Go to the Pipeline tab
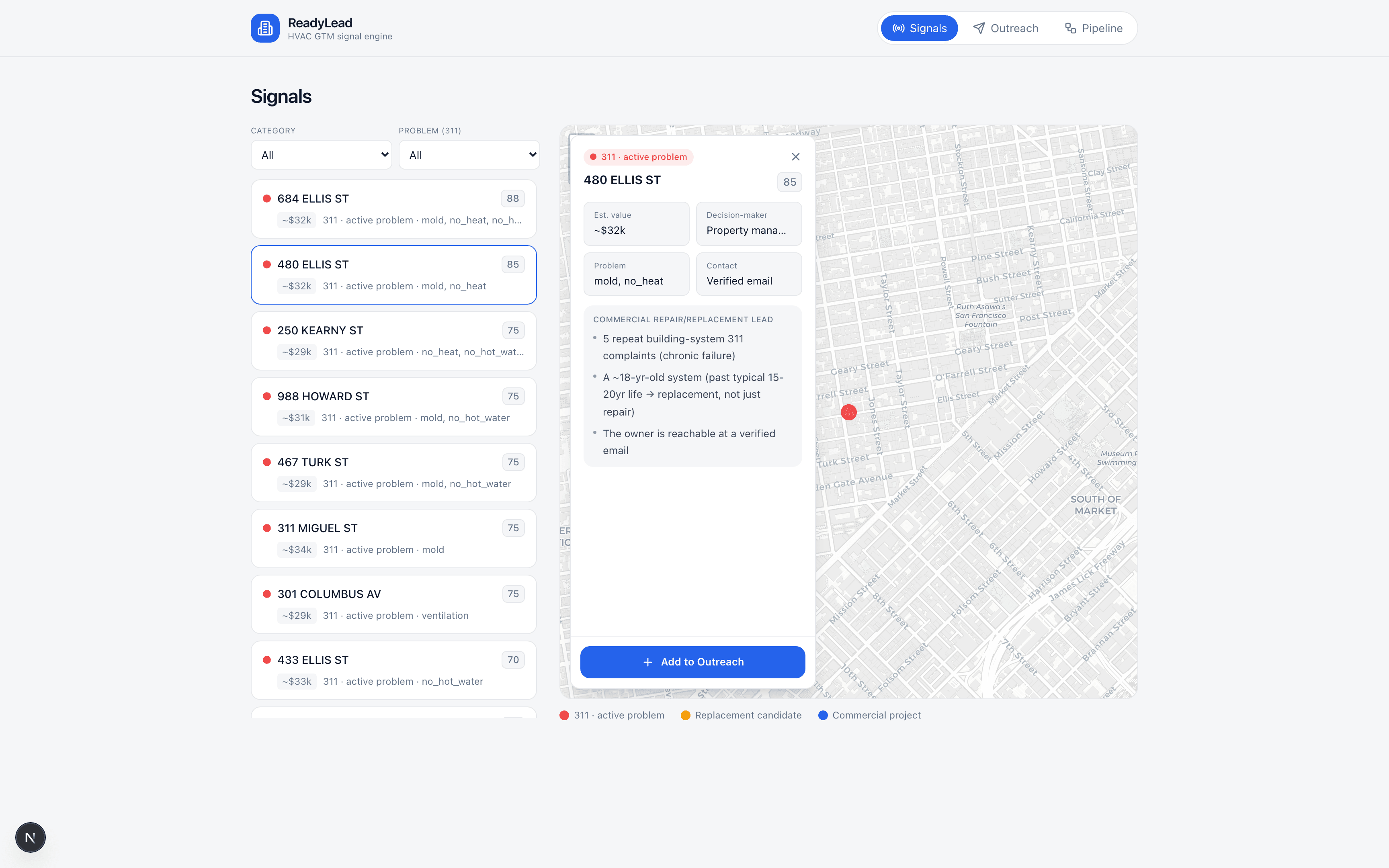The image size is (1389, 868). pos(1094,28)
